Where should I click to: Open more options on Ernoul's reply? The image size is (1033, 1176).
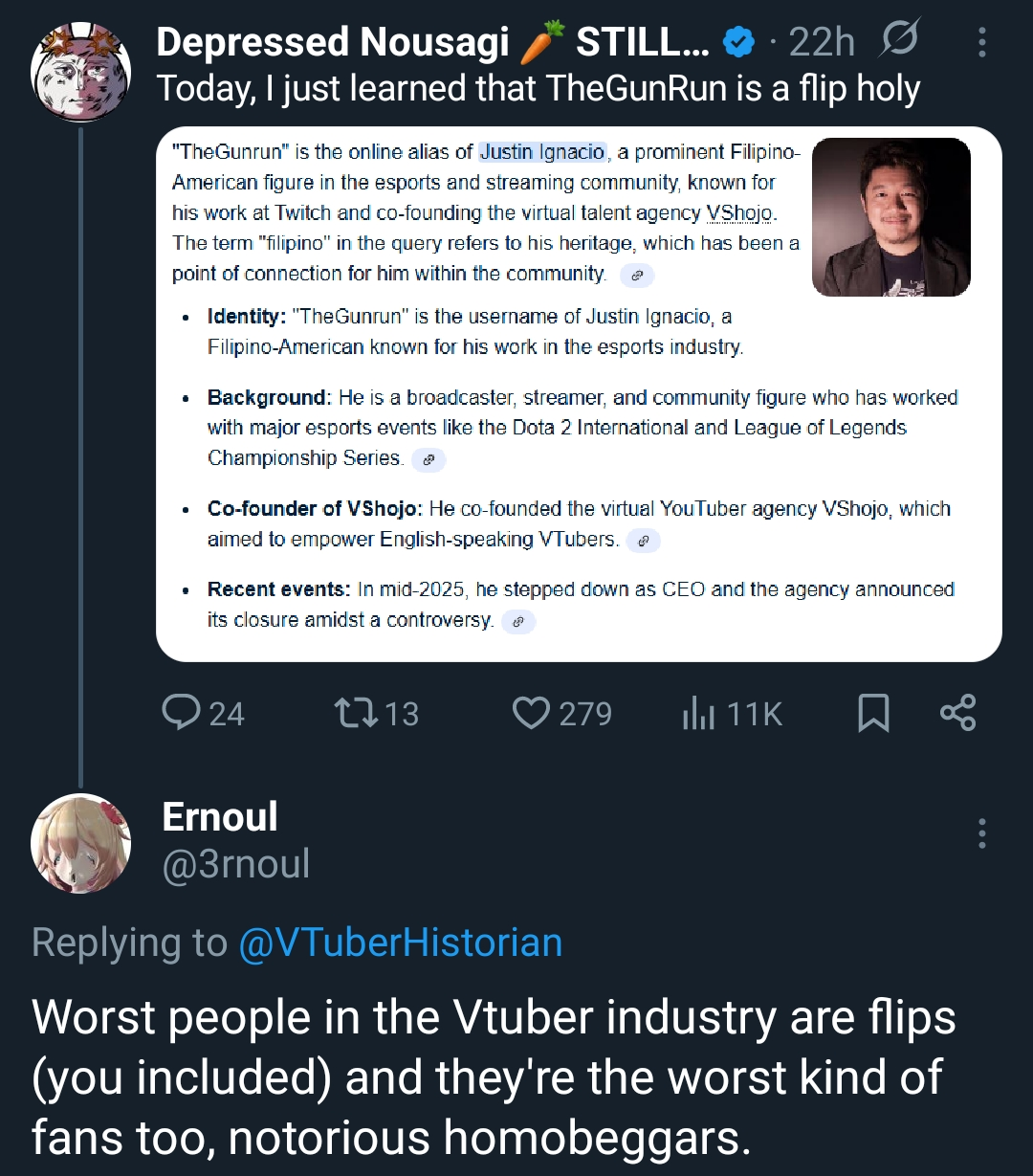tap(981, 834)
